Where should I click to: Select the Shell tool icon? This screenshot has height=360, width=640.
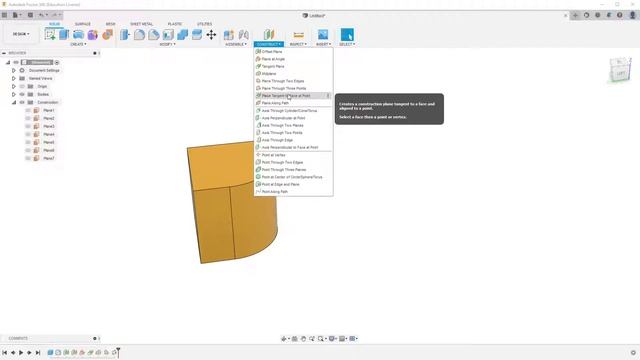pyautogui.click(x=168, y=35)
